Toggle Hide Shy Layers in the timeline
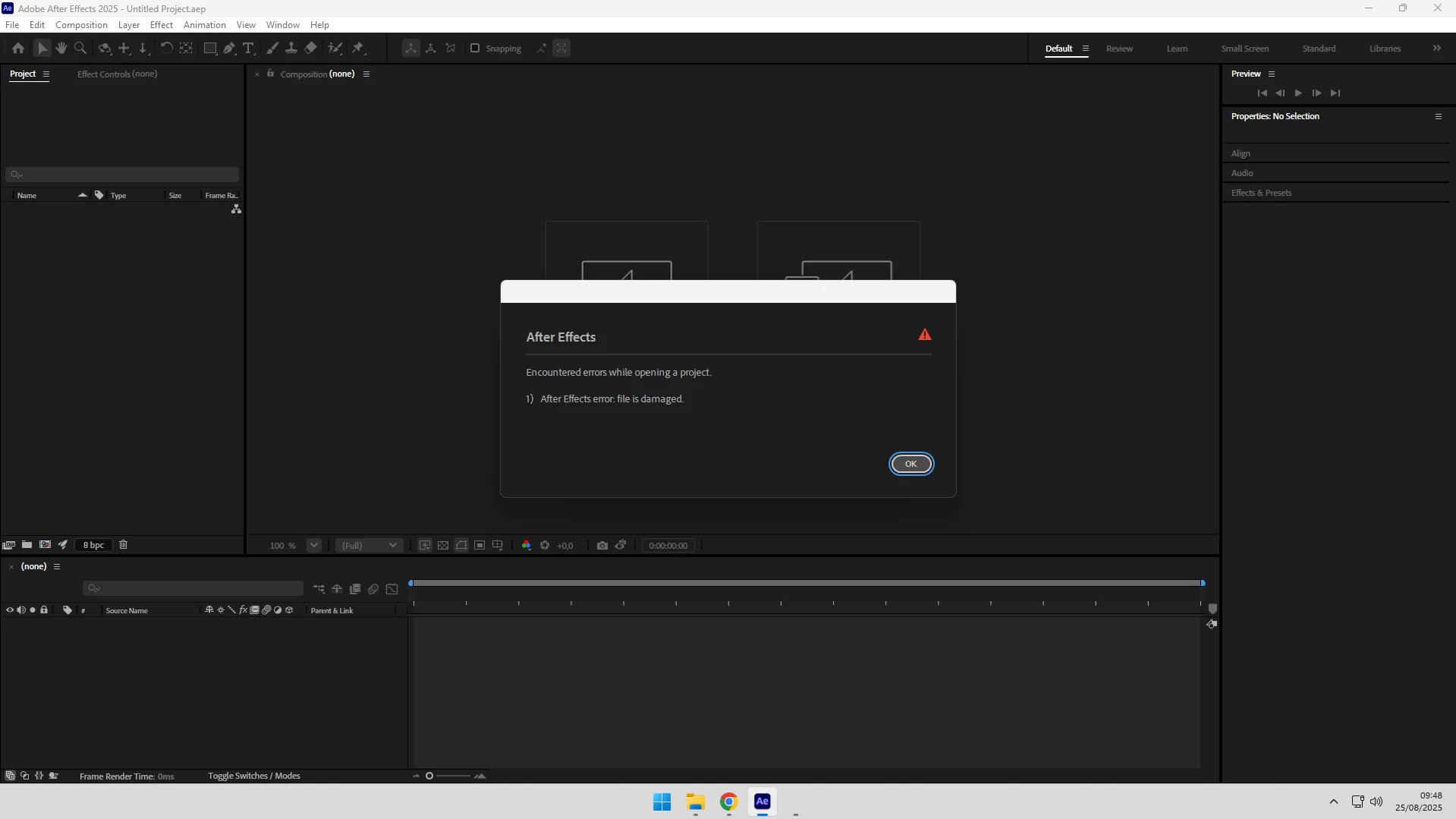The width and height of the screenshot is (1456, 819). [x=337, y=589]
